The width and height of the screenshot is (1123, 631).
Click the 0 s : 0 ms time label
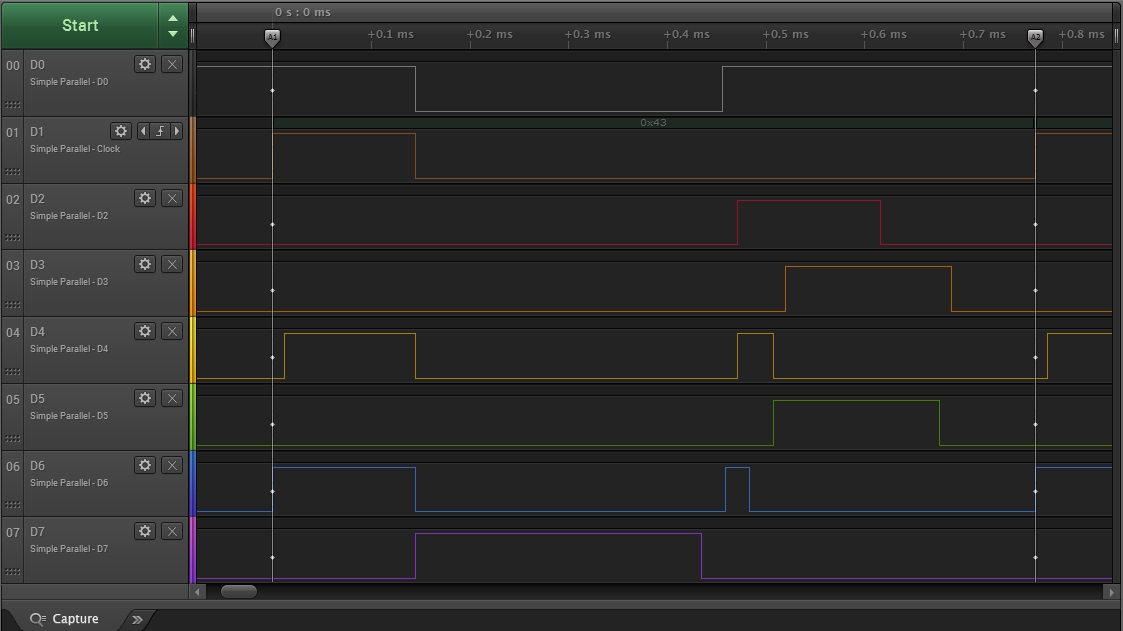pyautogui.click(x=303, y=12)
